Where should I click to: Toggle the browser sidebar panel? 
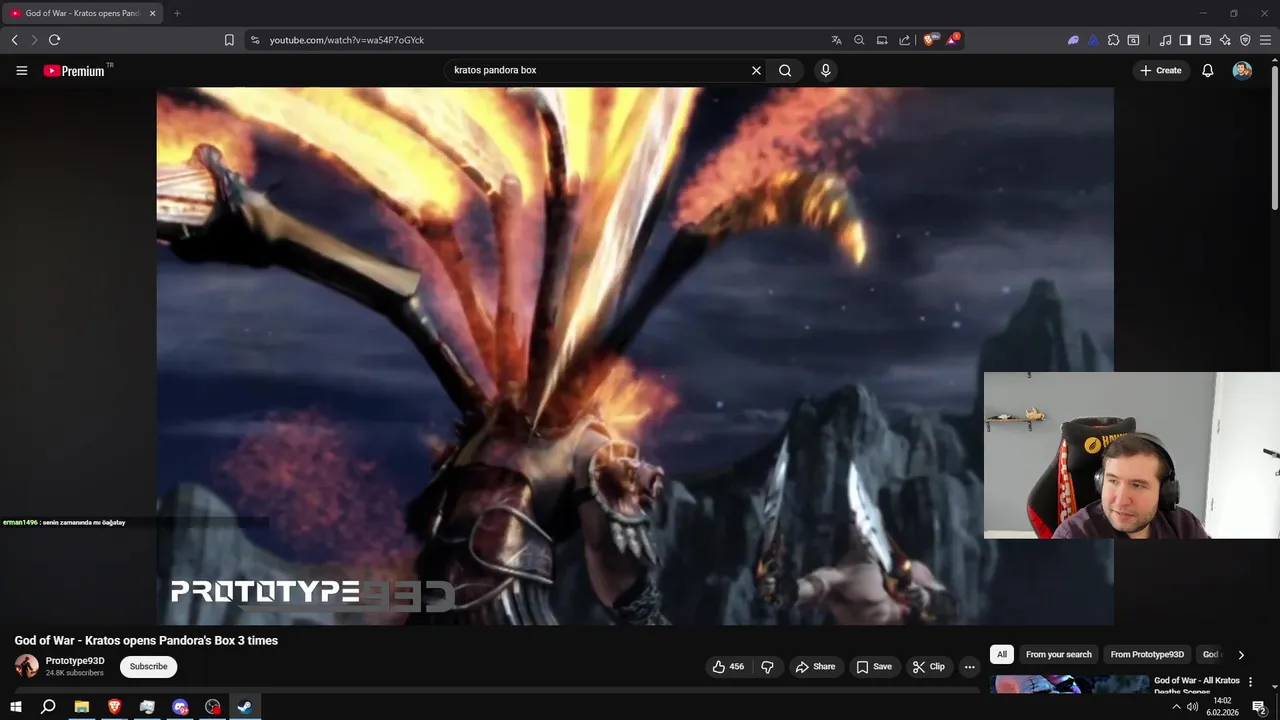(x=1185, y=40)
